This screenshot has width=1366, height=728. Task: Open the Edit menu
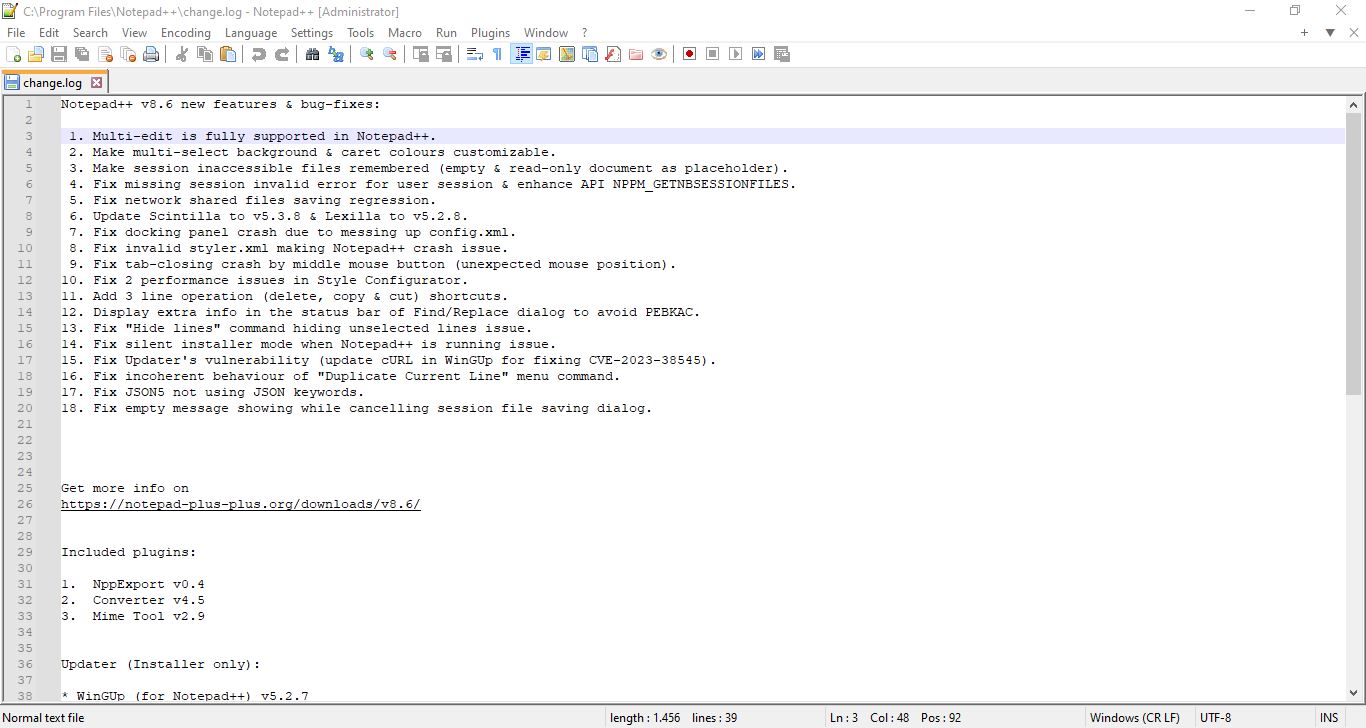coord(49,33)
